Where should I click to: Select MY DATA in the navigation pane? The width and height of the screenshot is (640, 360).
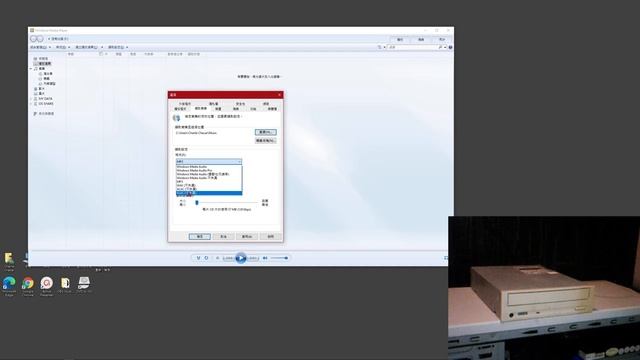(x=44, y=99)
